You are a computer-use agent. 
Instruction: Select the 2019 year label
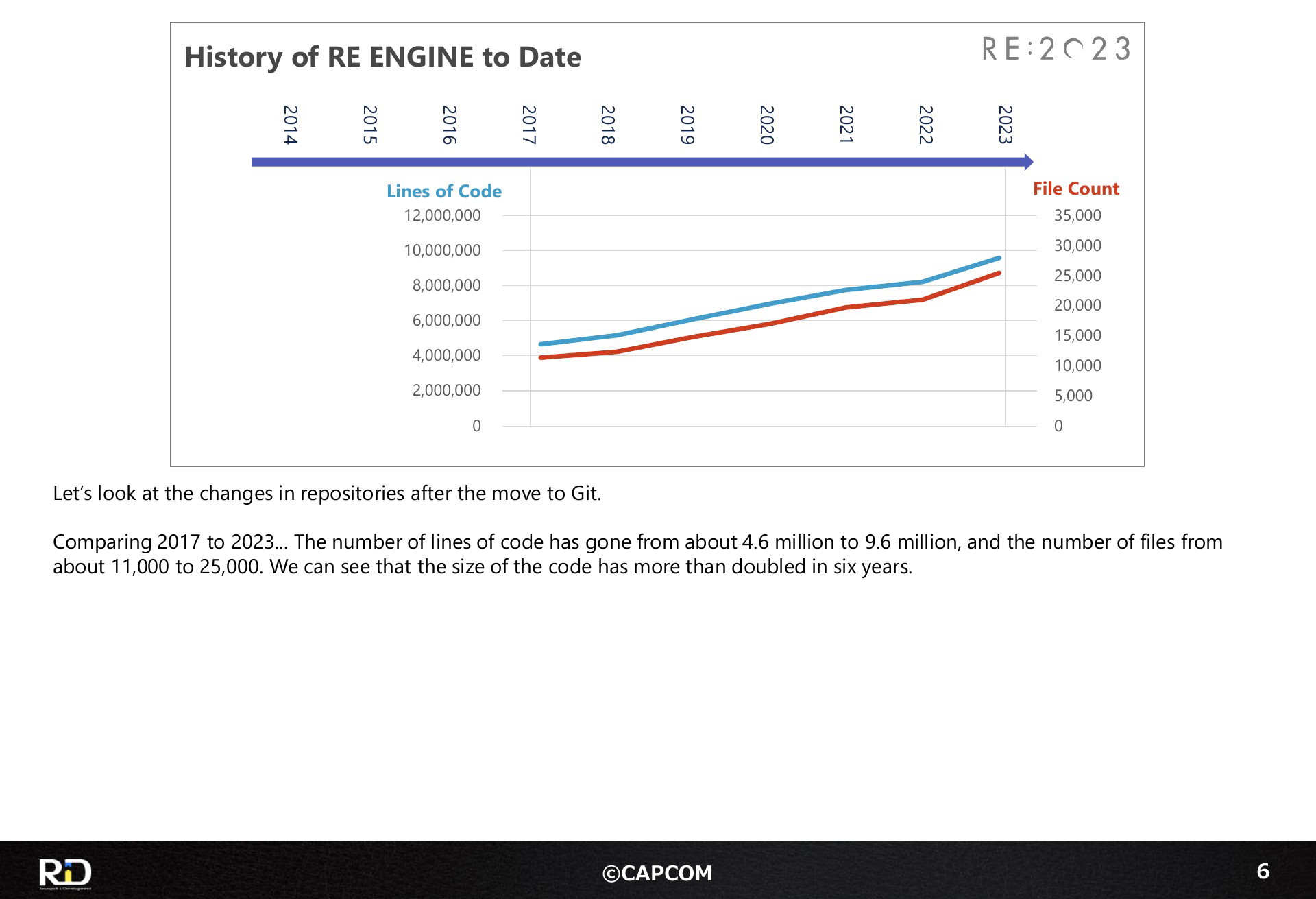[x=687, y=125]
